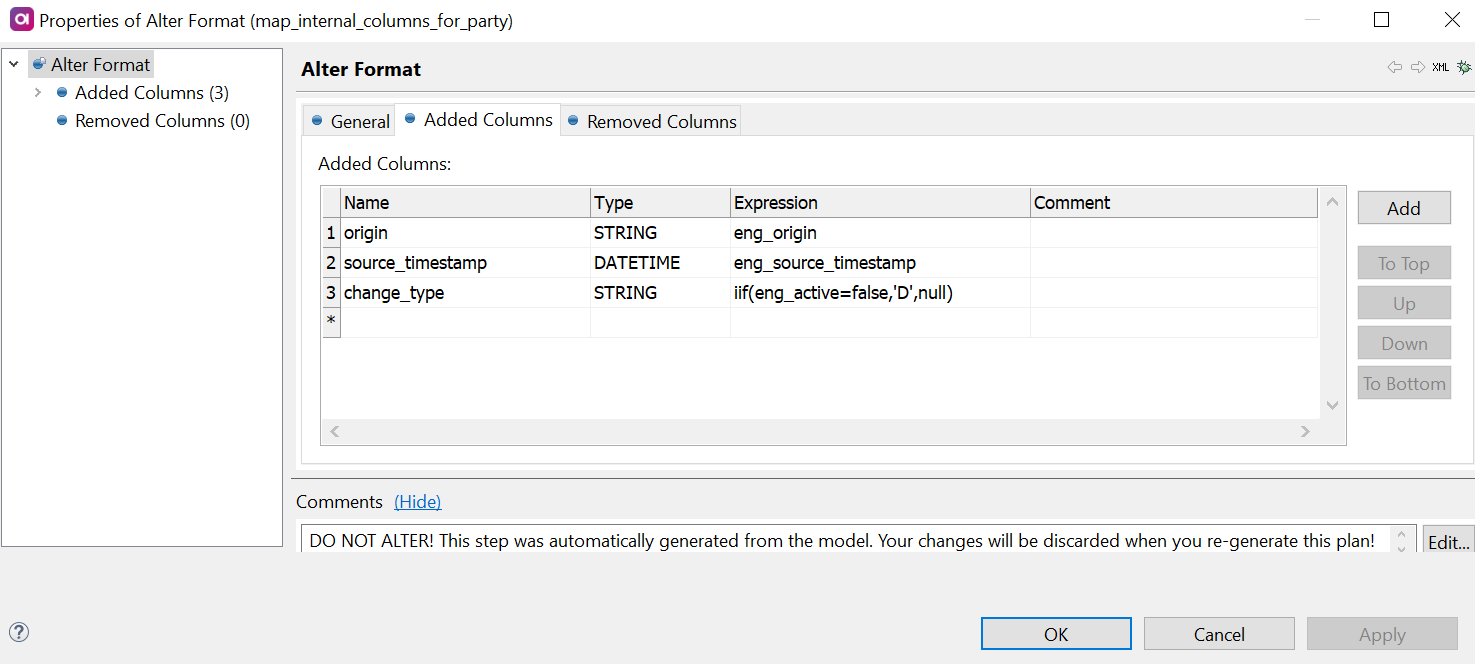
Task: Click the back navigation arrow icon
Action: (x=1394, y=68)
